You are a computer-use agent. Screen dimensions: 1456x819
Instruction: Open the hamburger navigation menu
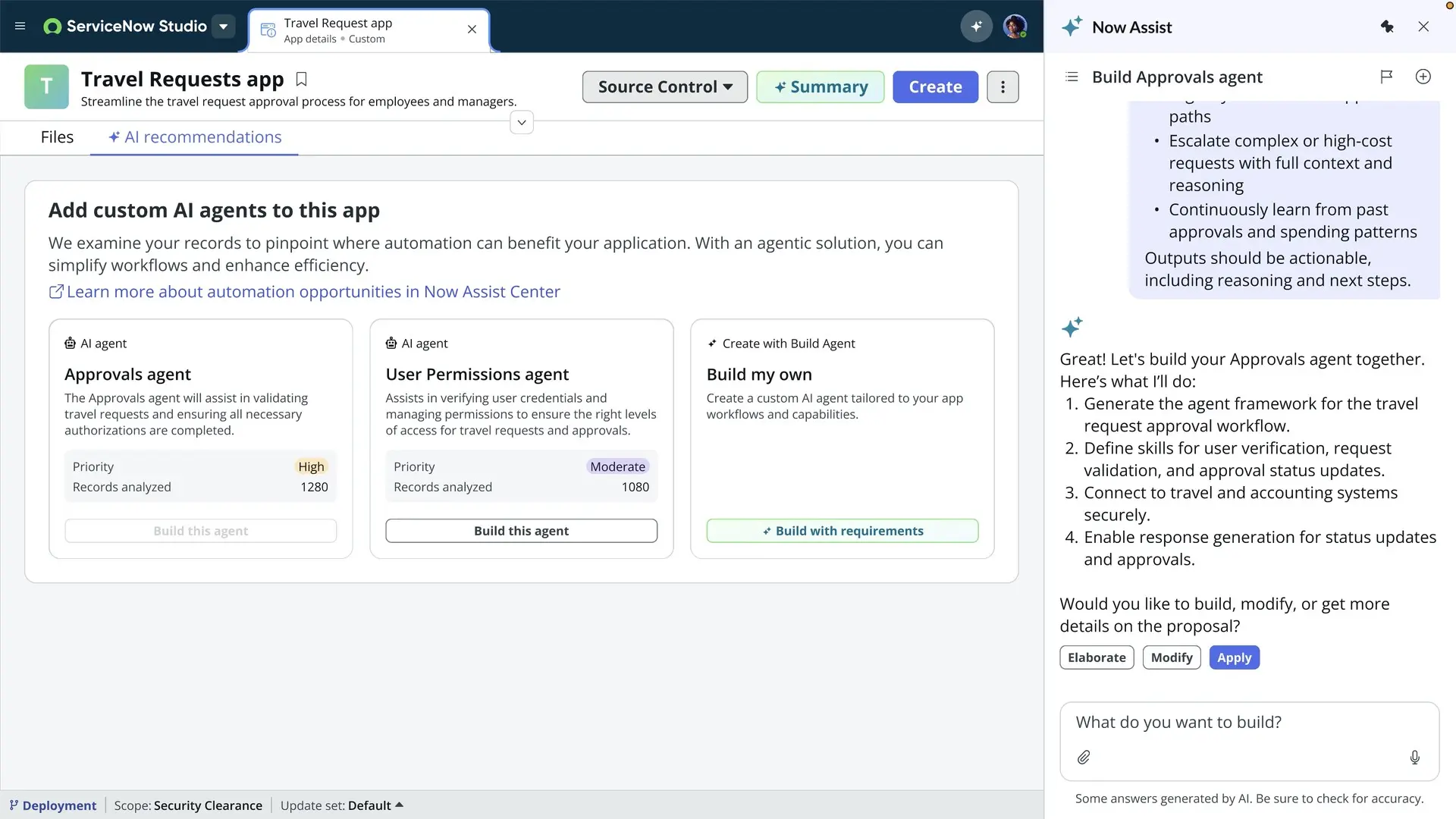click(20, 27)
